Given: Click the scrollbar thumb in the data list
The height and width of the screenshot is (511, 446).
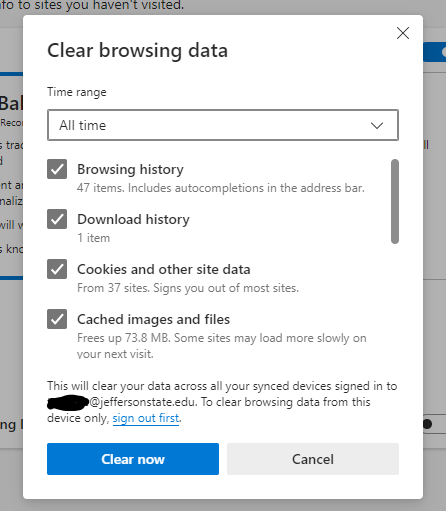Looking at the screenshot, I should pos(395,201).
